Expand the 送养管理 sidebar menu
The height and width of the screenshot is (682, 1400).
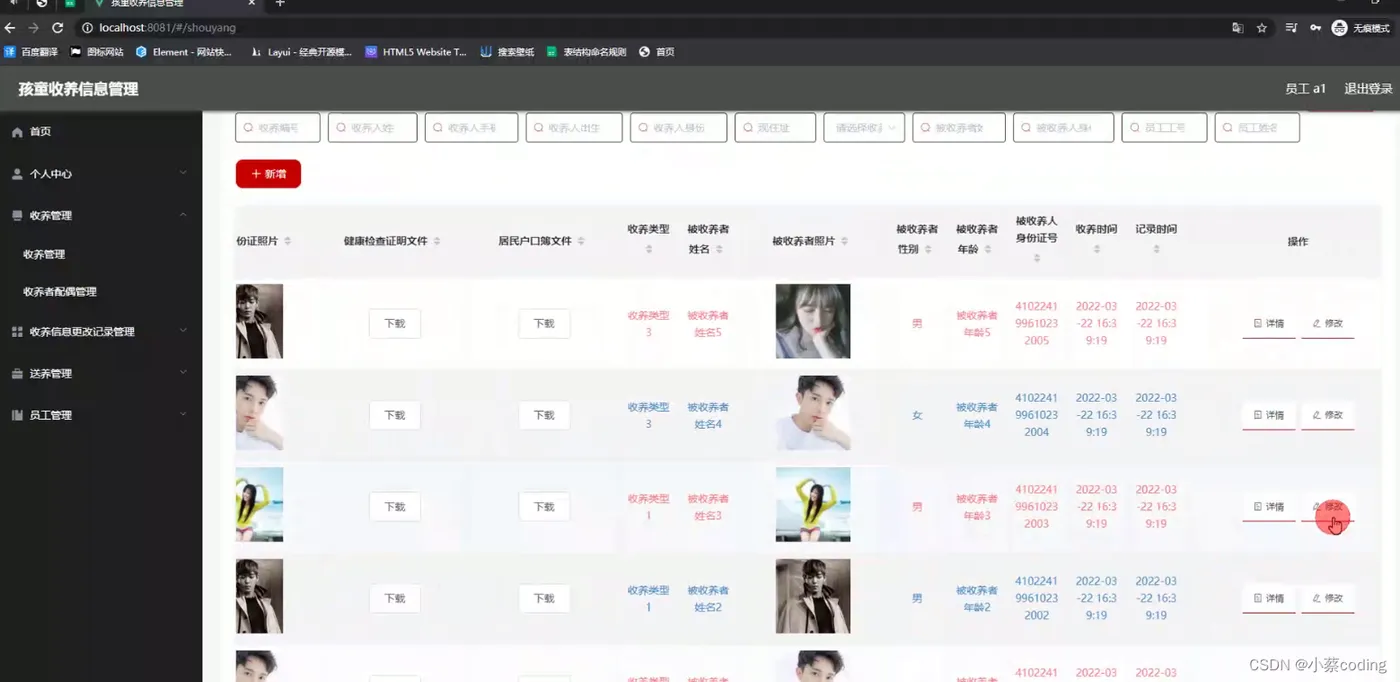point(183,373)
